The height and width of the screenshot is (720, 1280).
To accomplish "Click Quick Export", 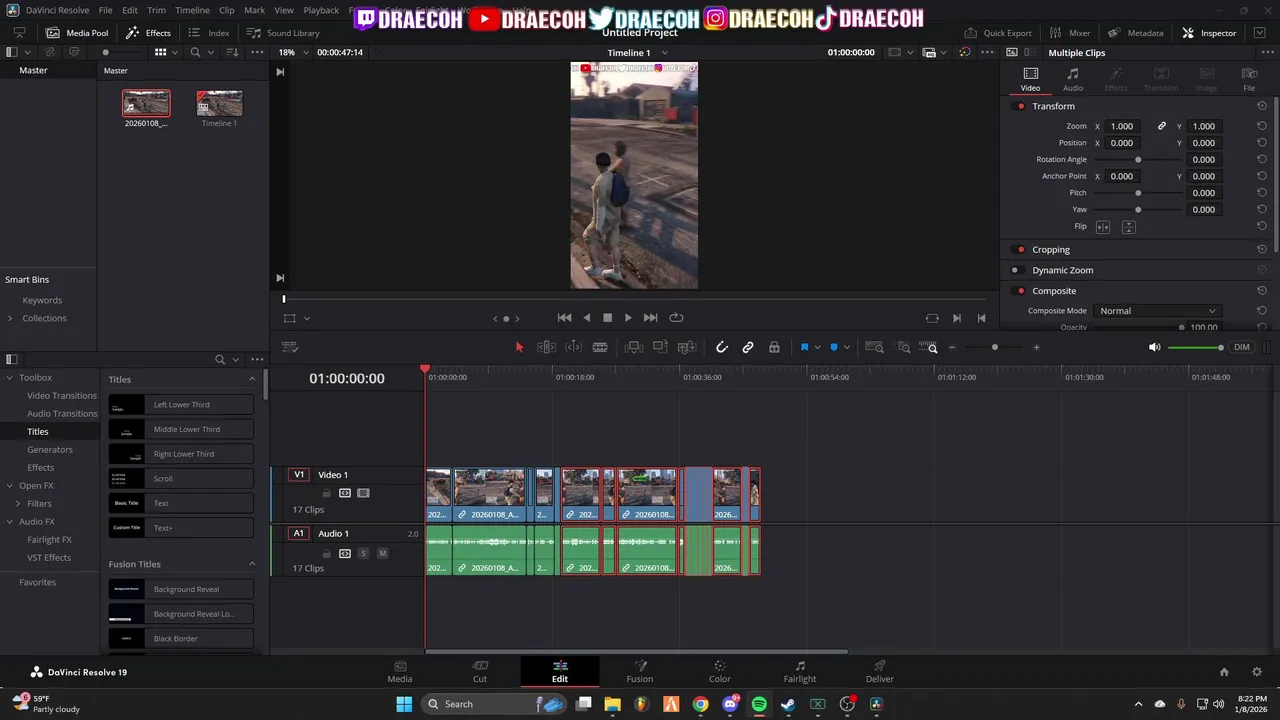I will tap(997, 33).
